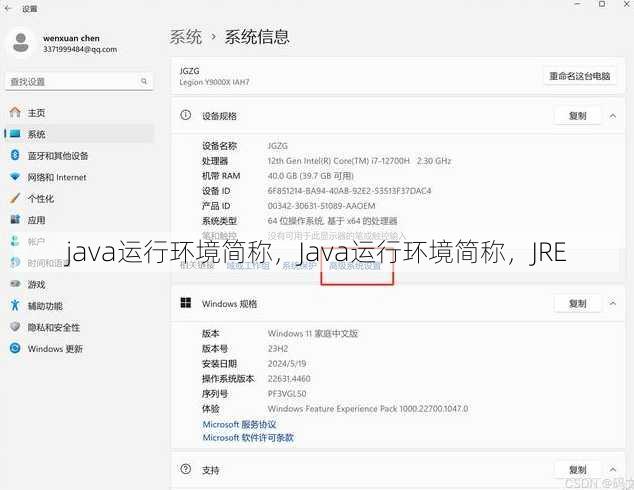Select 系统 in the settings sidebar

pyautogui.click(x=36, y=134)
